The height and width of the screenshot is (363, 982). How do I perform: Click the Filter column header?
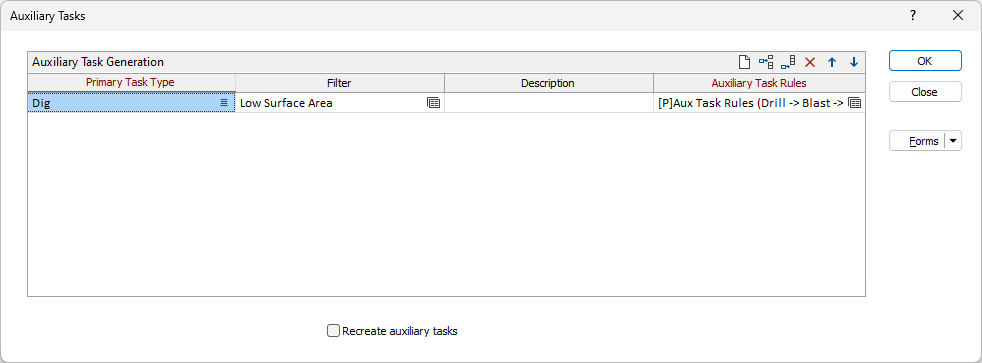(339, 83)
